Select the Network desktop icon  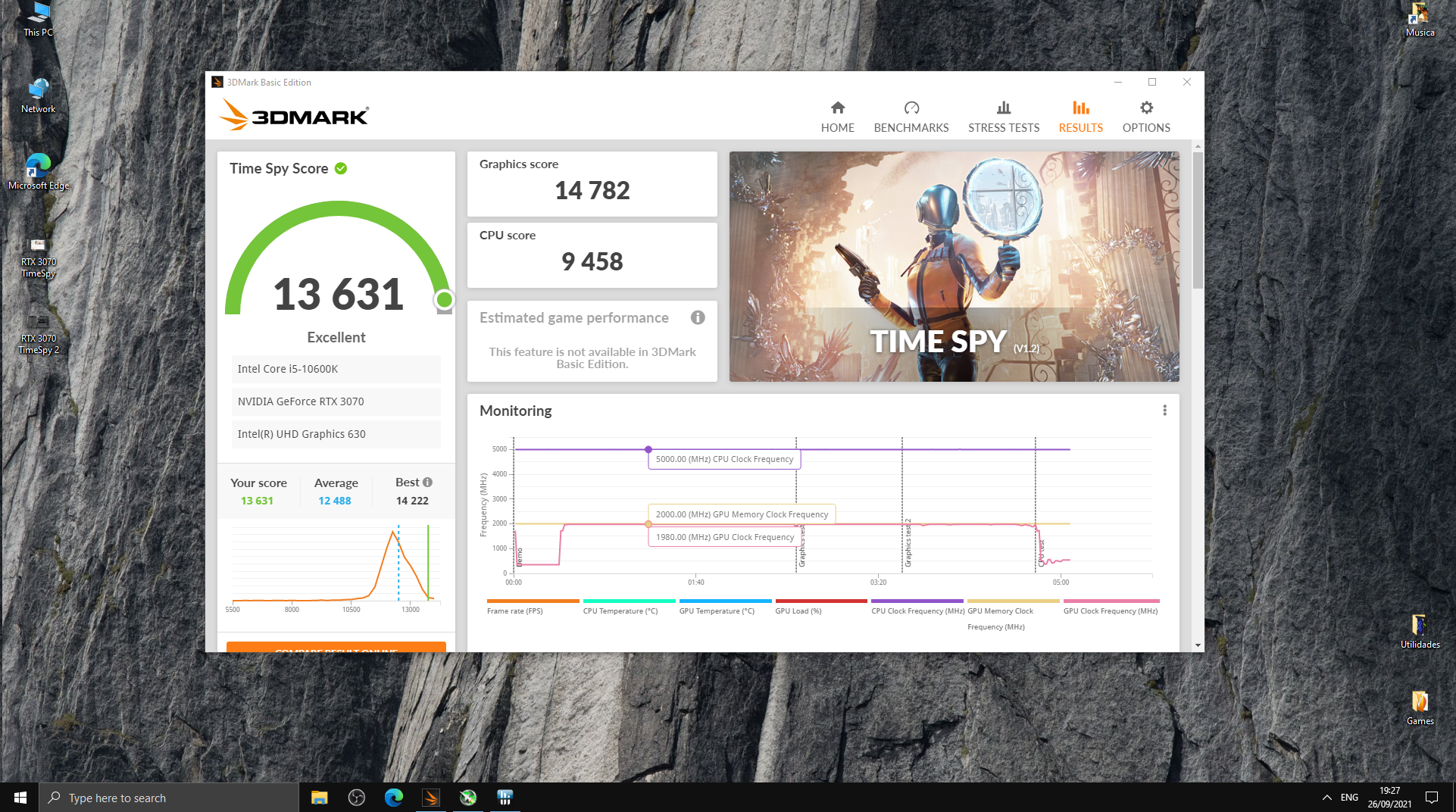tap(38, 96)
